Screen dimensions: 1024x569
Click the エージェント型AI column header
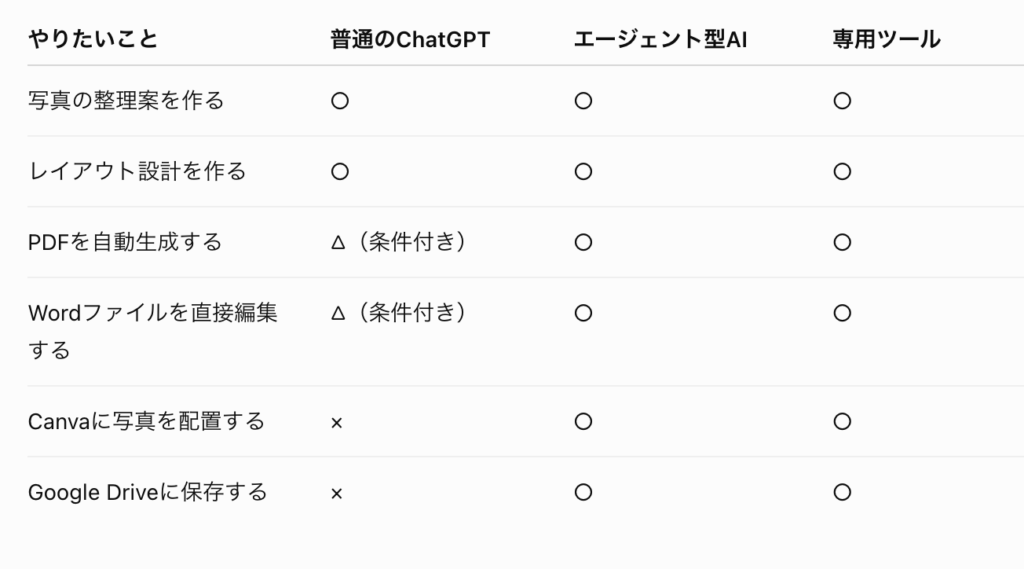[660, 39]
